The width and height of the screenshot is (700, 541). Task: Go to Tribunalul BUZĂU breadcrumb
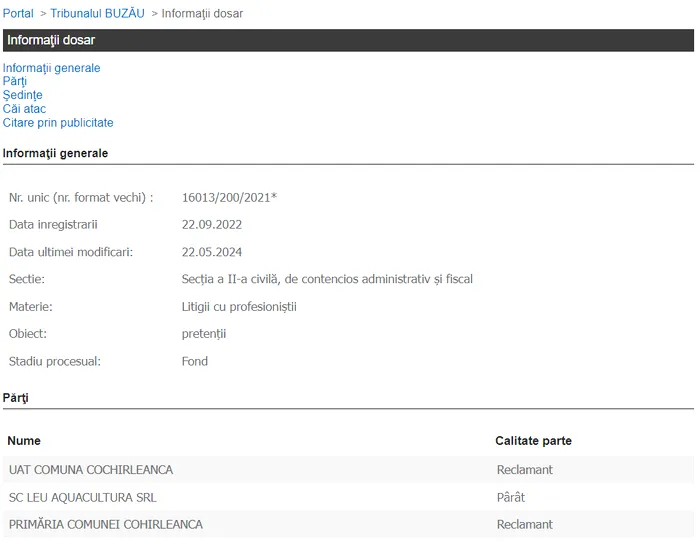[x=97, y=13]
